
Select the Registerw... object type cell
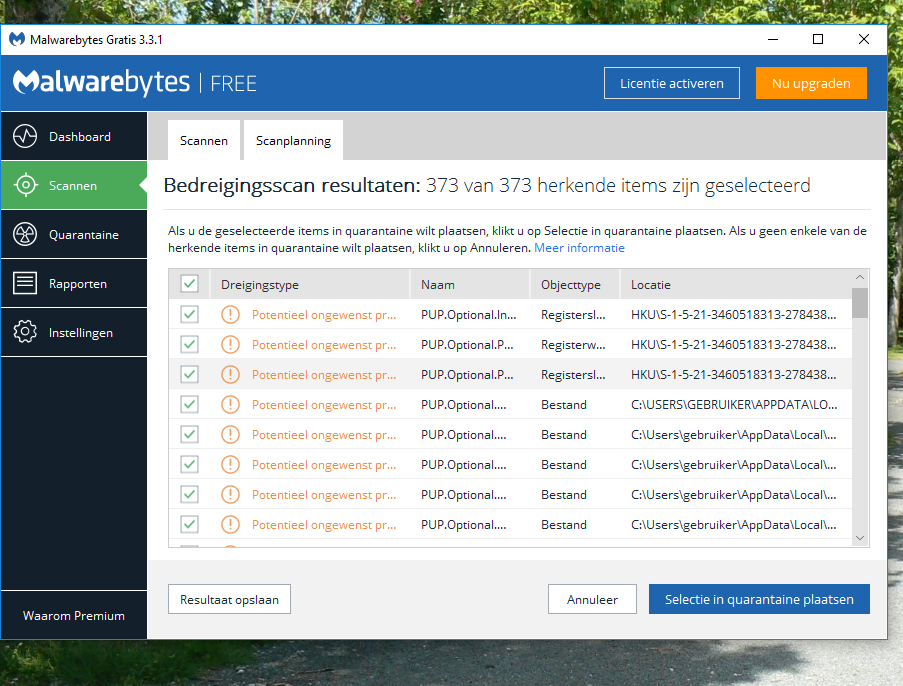[x=573, y=345]
